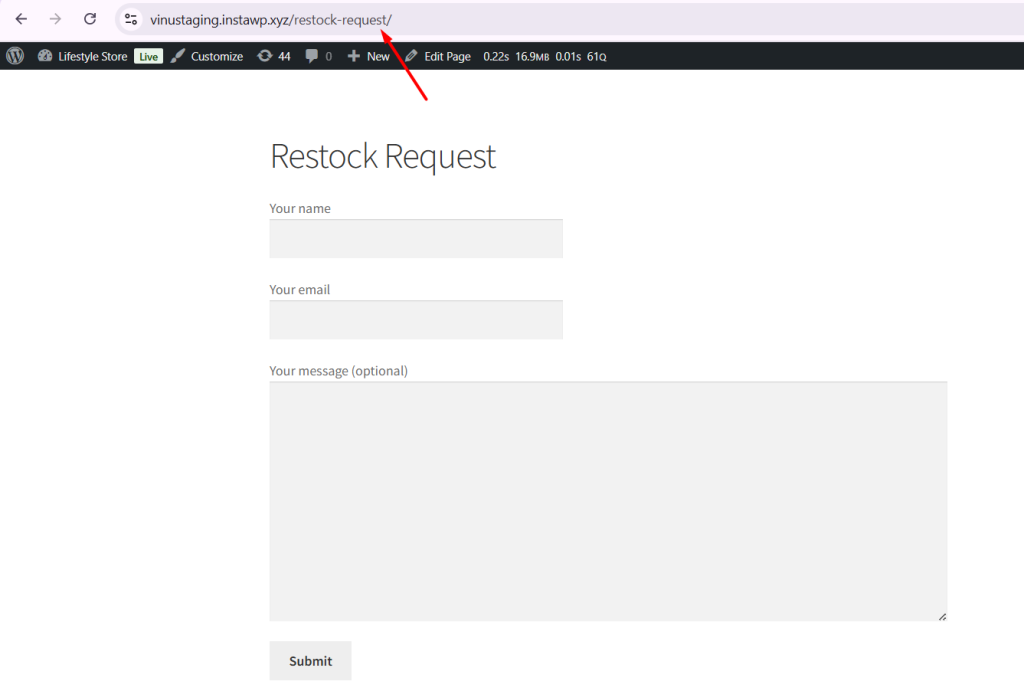This screenshot has height=691, width=1024.
Task: Select the Edit Page pencil icon
Action: (x=411, y=56)
